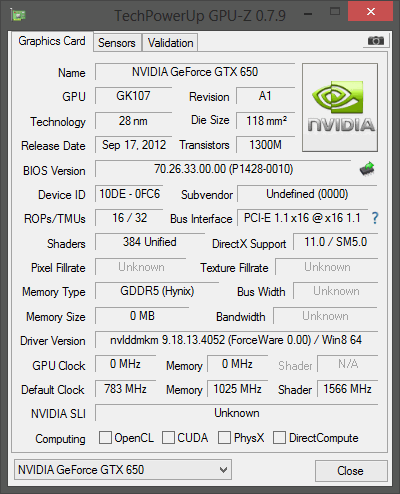The height and width of the screenshot is (494, 400).
Task: Click the GPU-Z app icon in title bar
Action: click(18, 15)
